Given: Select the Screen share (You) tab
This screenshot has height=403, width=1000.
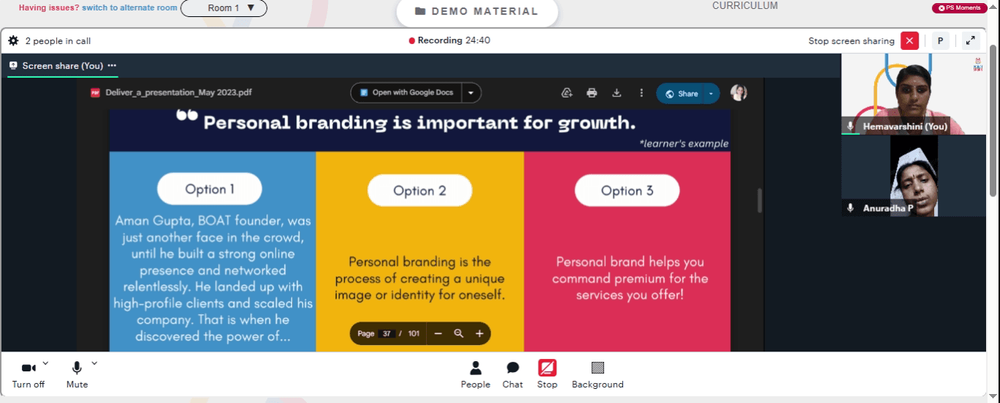Looking at the screenshot, I should tap(62, 66).
